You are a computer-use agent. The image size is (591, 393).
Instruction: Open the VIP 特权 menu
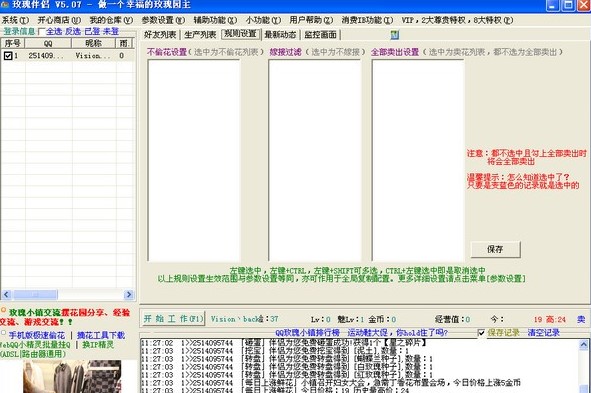457,20
